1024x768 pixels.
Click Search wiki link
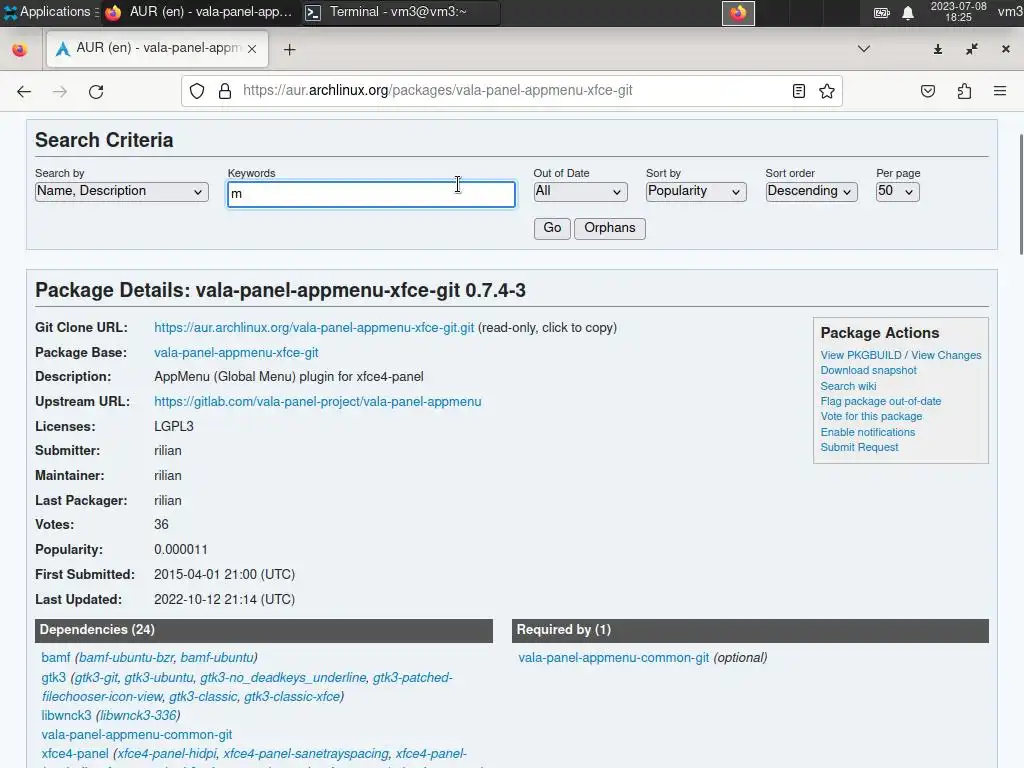click(x=848, y=386)
